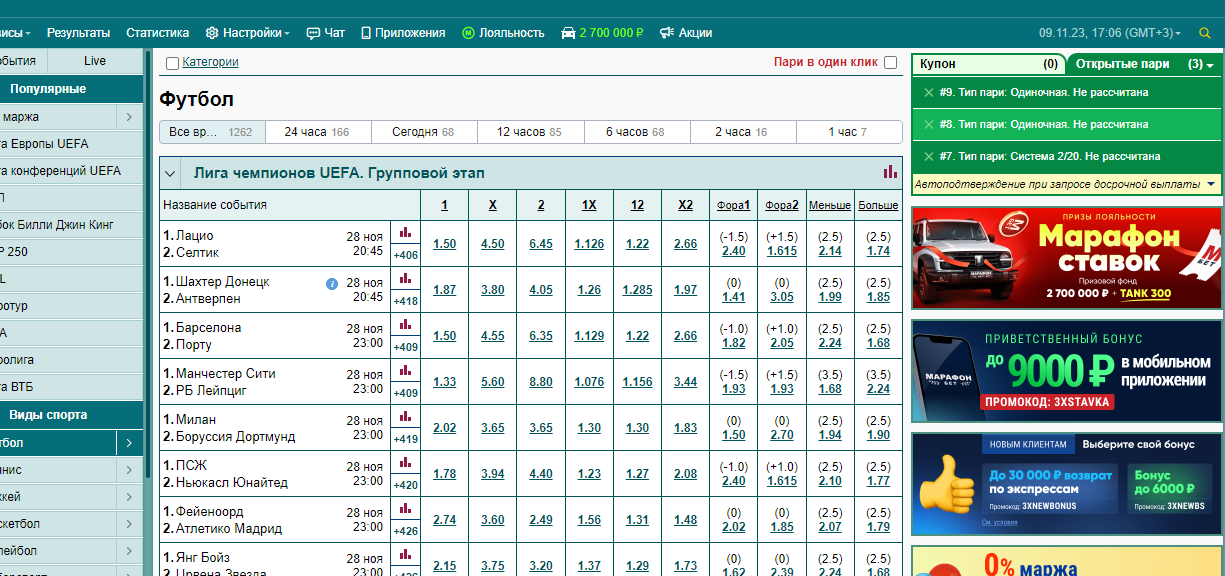
Task: Filter events by 12 часов
Action: [529, 132]
